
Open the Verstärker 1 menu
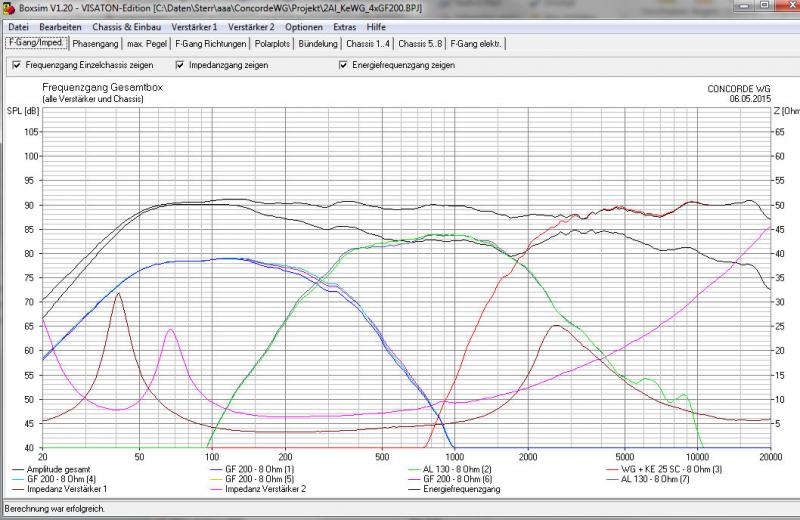click(x=194, y=27)
